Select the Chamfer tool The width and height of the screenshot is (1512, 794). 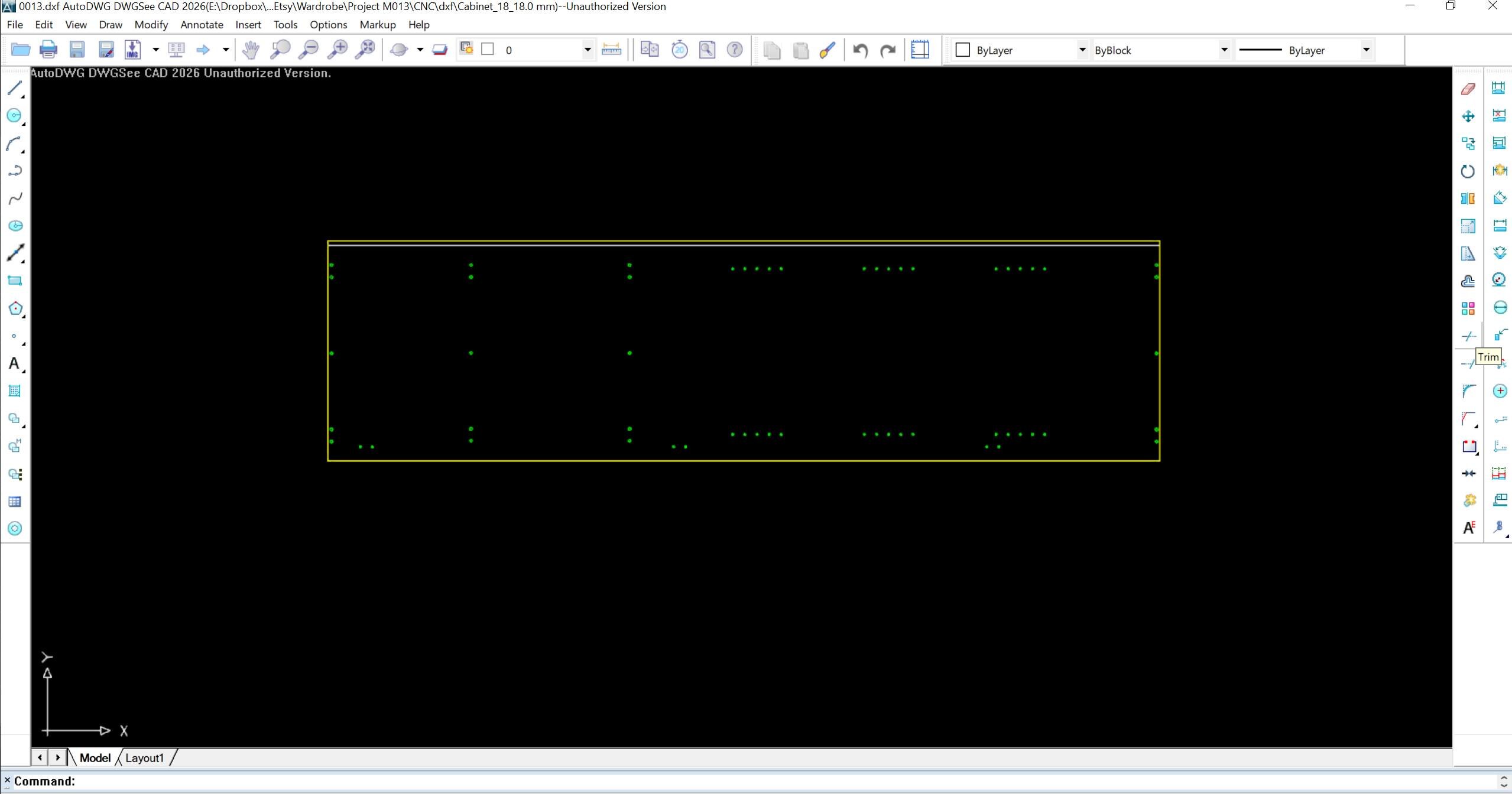click(1468, 419)
